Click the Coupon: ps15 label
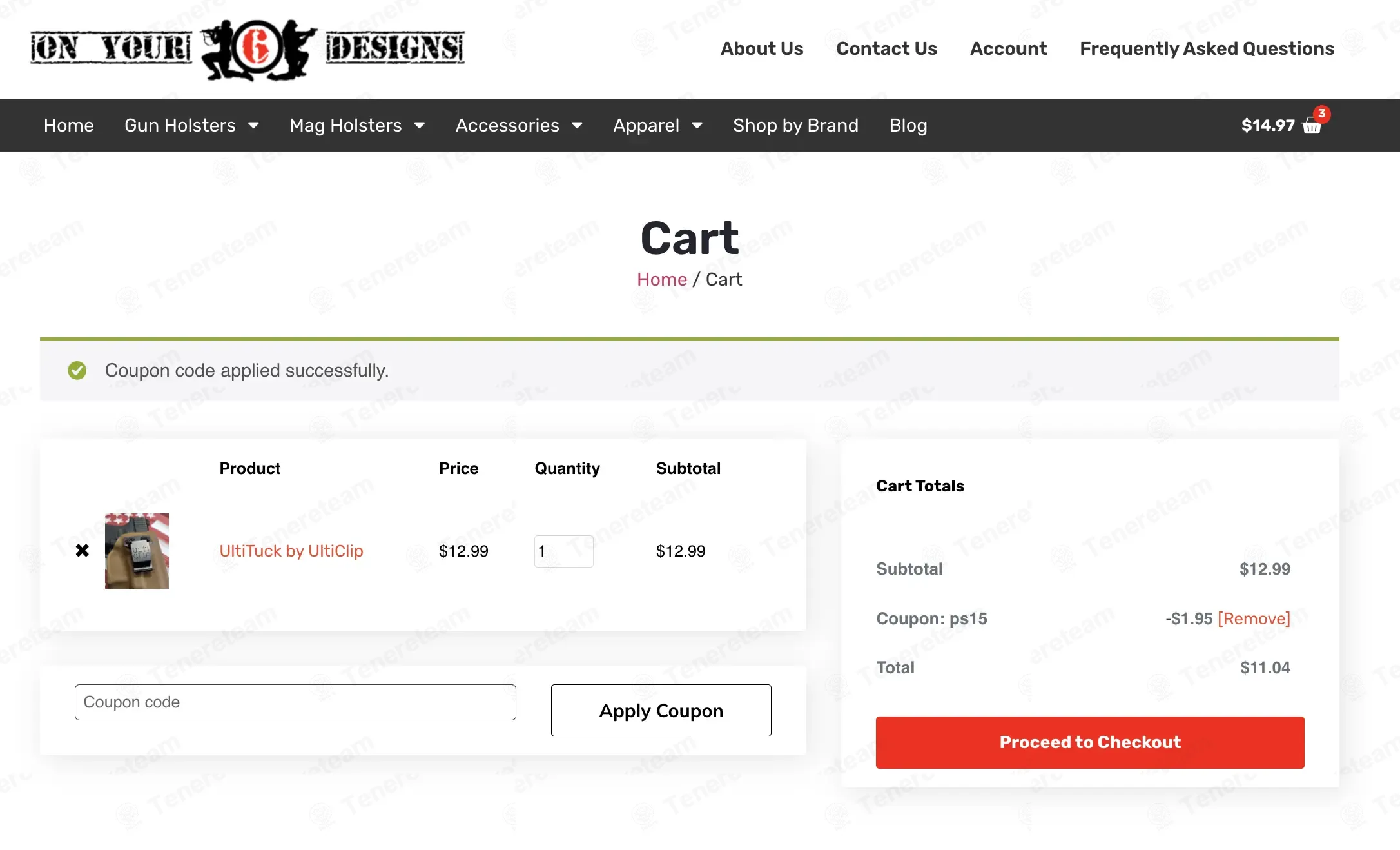The height and width of the screenshot is (850, 1400). pos(931,618)
